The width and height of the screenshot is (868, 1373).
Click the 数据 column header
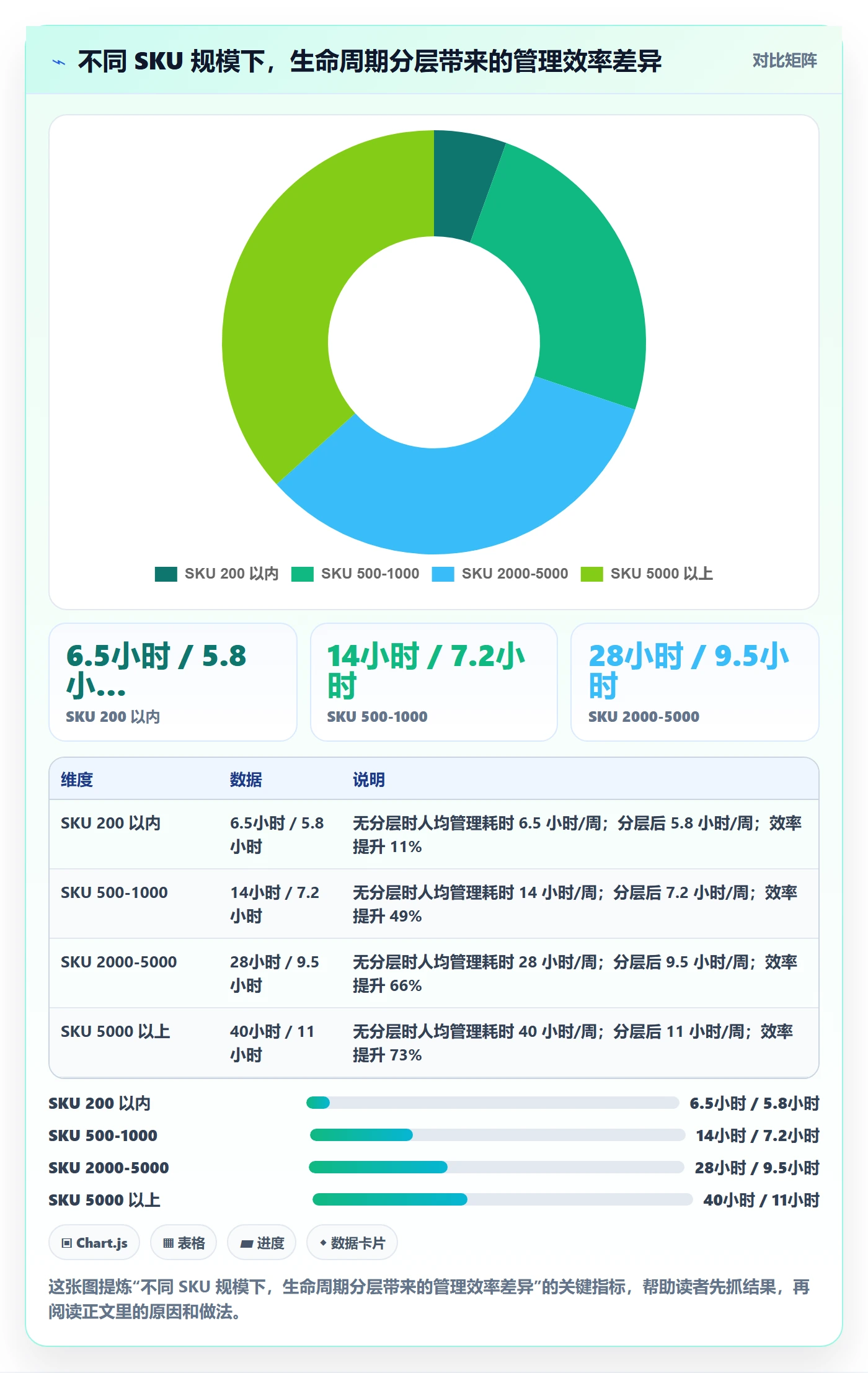tap(246, 780)
